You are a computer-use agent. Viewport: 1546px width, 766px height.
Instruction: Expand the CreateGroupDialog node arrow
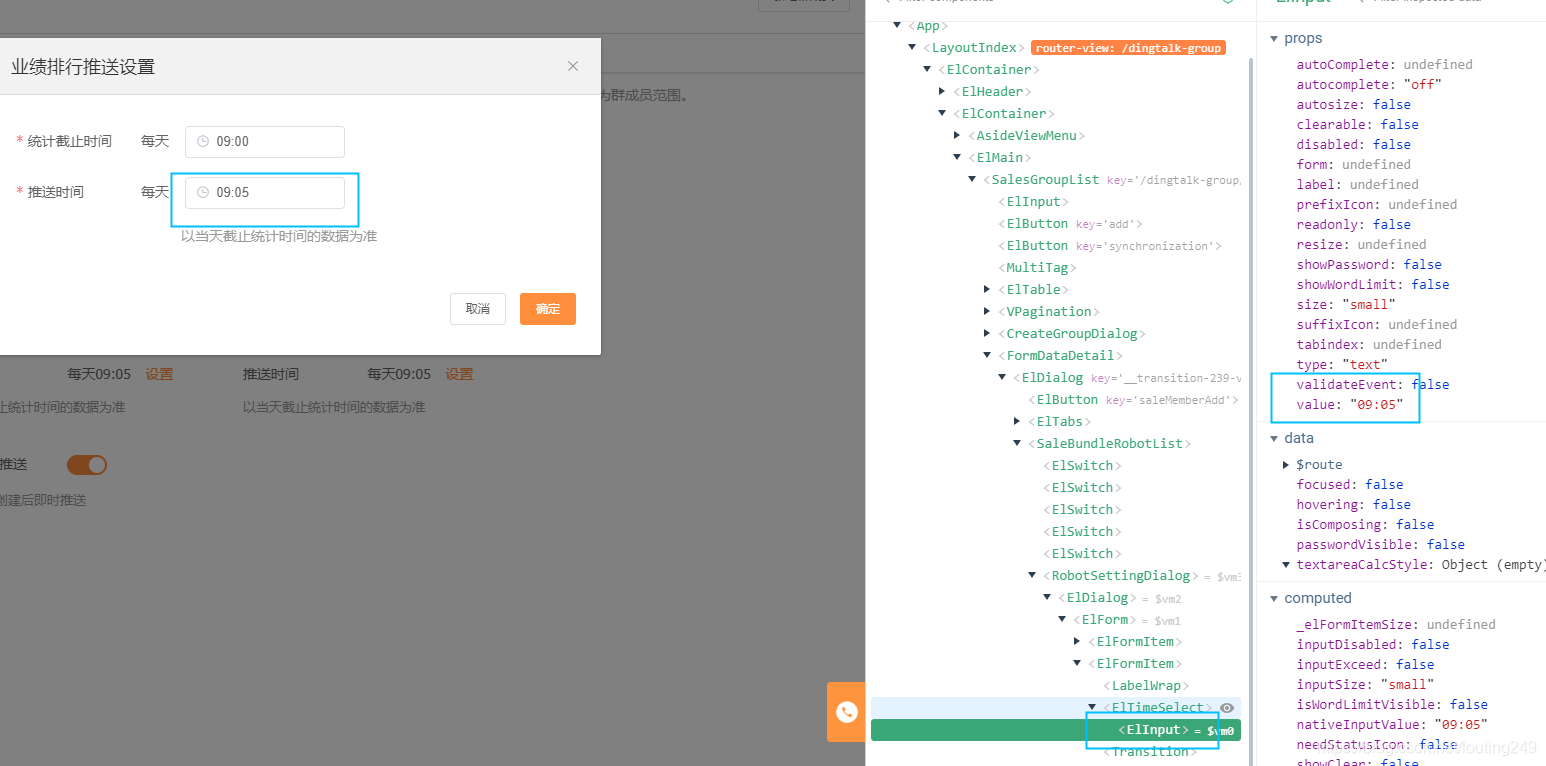click(x=987, y=334)
